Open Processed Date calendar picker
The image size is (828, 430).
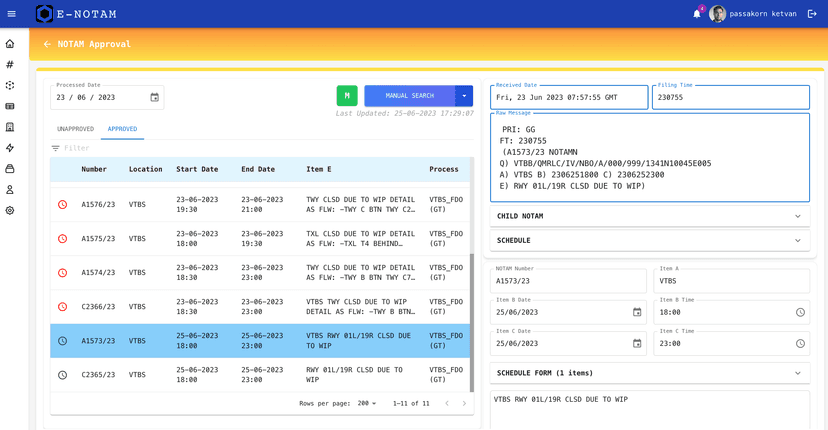tap(155, 97)
